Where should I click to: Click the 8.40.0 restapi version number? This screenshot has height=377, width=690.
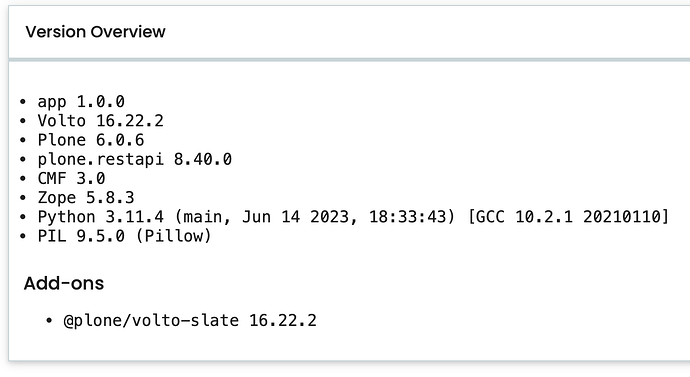[x=202, y=159]
